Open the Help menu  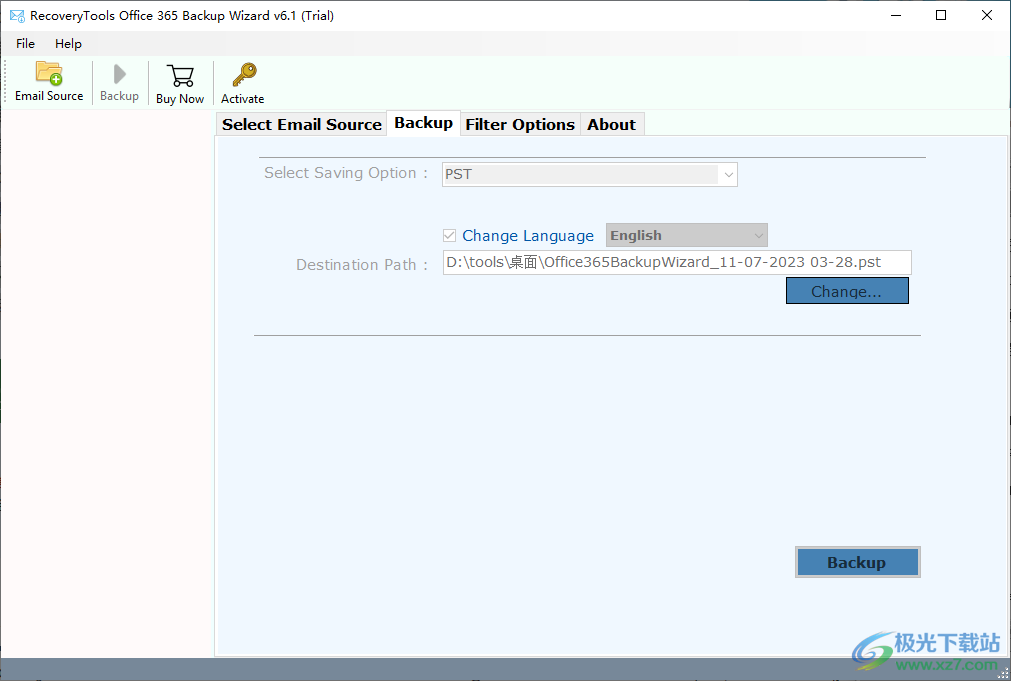[x=68, y=43]
